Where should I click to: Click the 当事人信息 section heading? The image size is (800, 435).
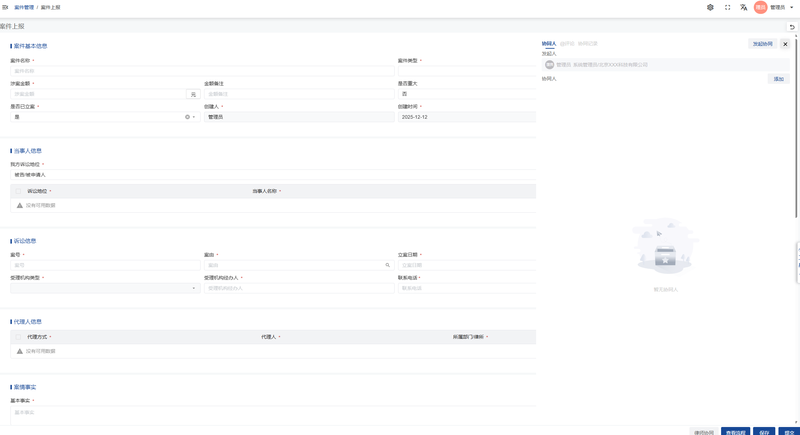pos(28,151)
